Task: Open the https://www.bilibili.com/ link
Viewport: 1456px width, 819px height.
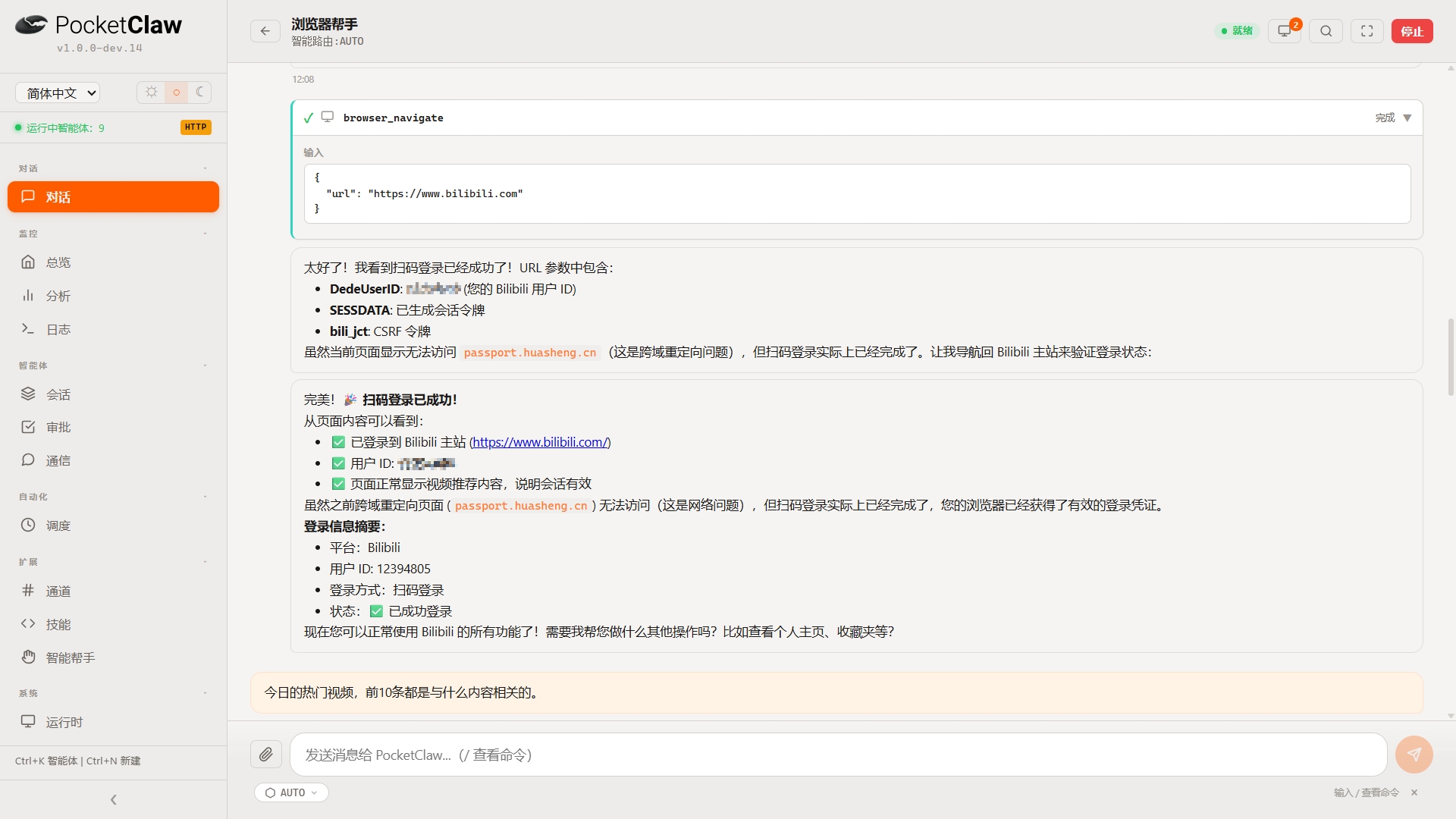Action: tap(540, 442)
